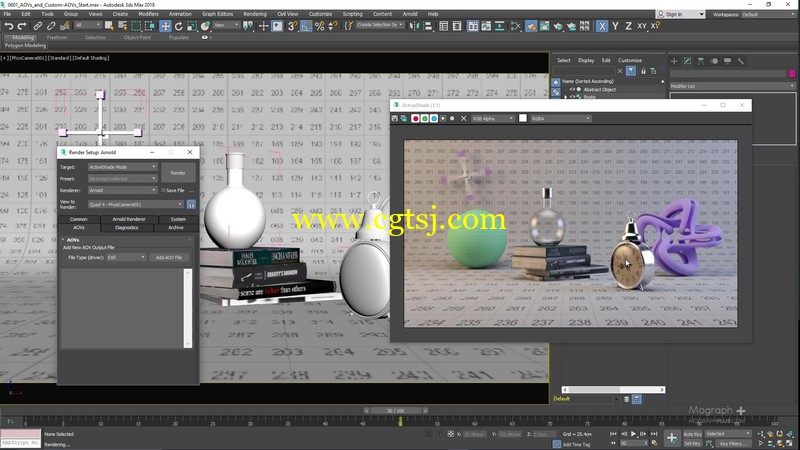800x450 pixels.
Task: Open the Modifier List dropdown
Action: tap(732, 86)
